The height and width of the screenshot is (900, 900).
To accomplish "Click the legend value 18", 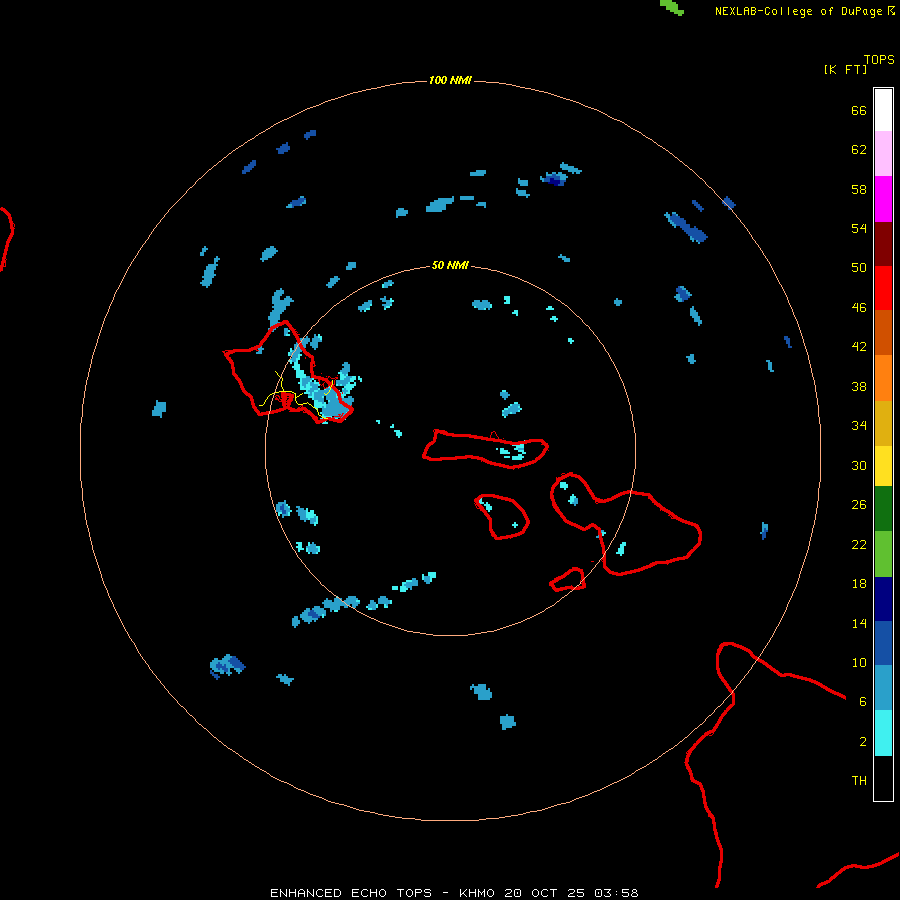I will tap(859, 584).
